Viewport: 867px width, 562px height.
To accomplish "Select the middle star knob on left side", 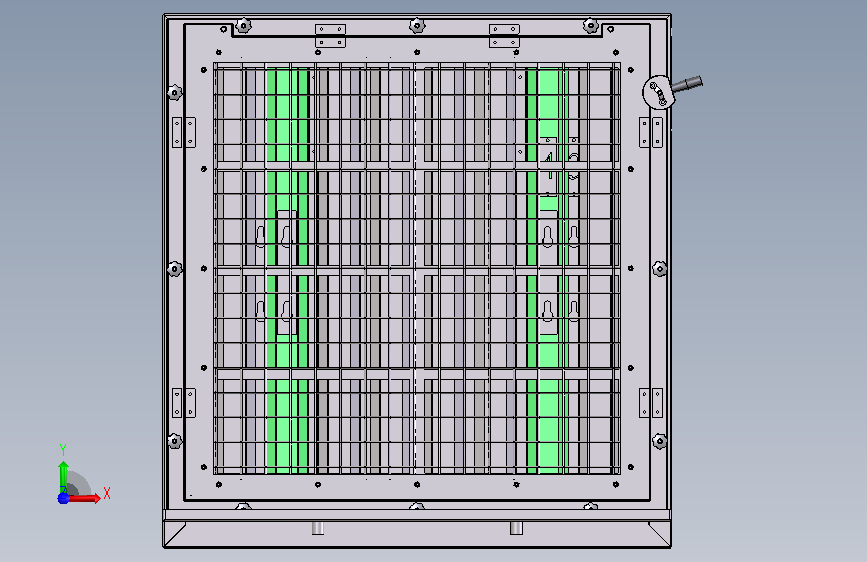I will coord(175,269).
